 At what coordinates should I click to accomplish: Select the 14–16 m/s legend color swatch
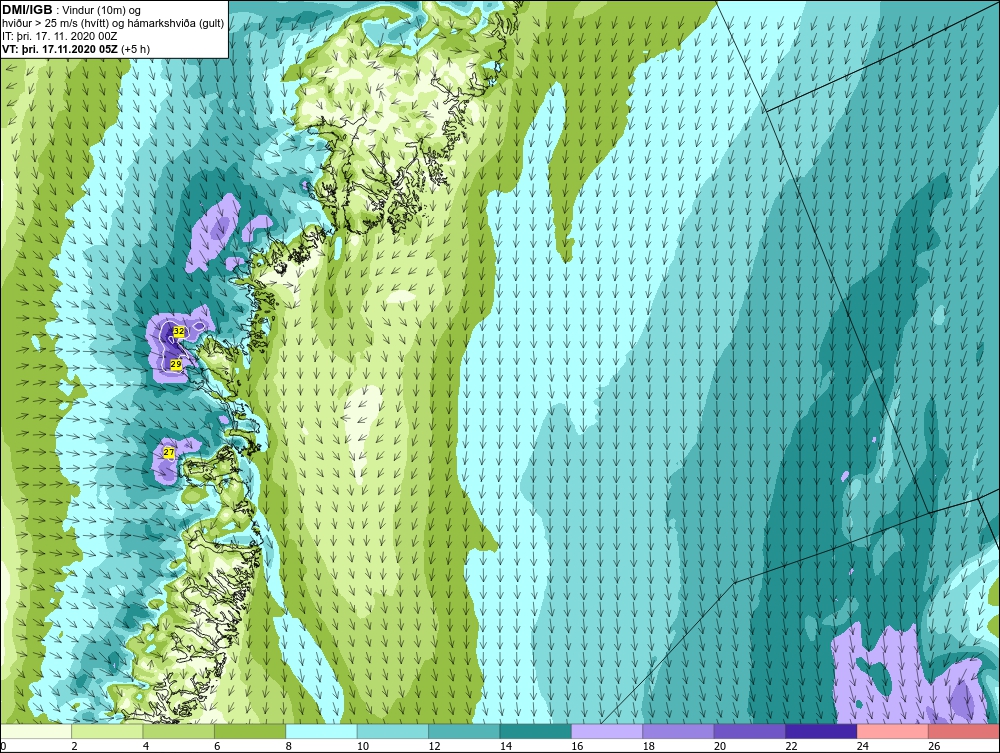click(x=536, y=731)
